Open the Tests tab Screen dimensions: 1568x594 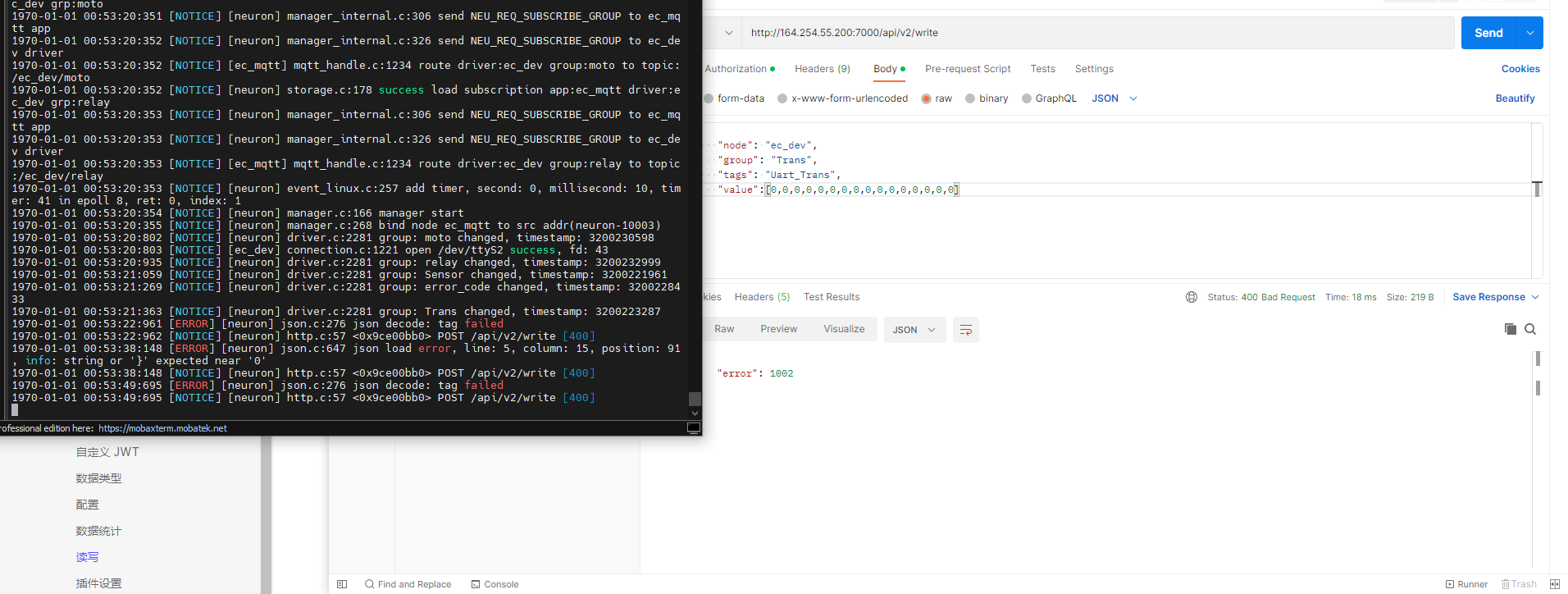[1043, 69]
